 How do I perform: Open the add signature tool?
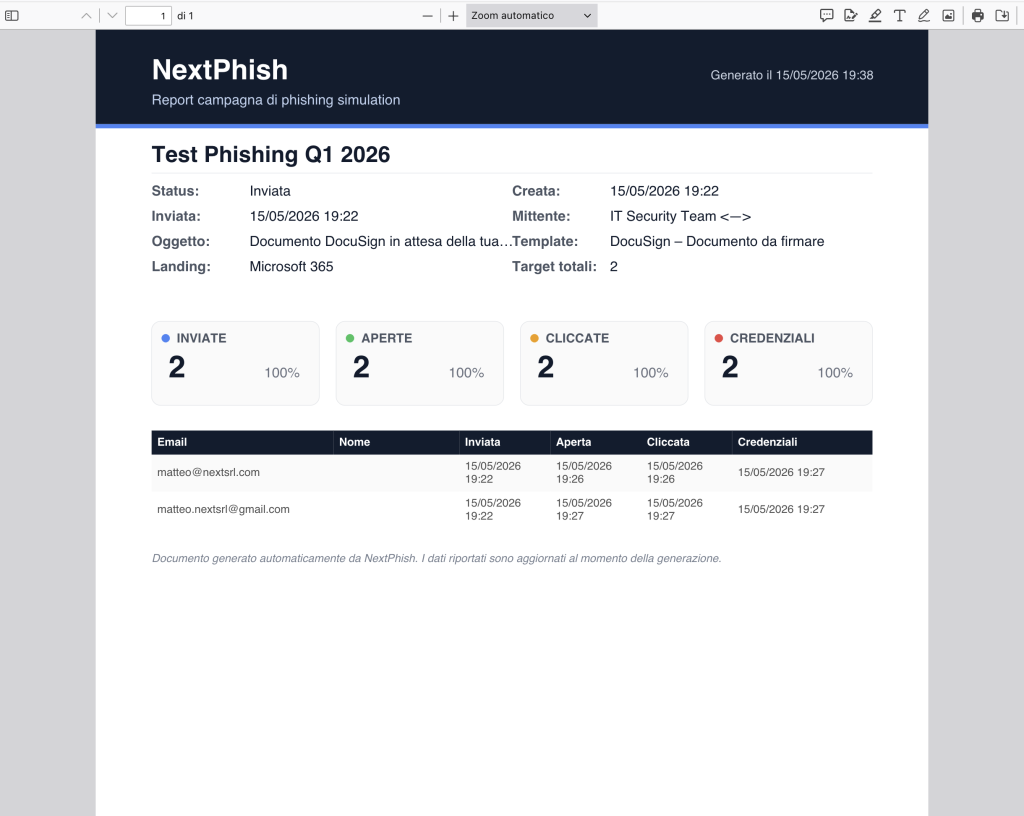click(x=850, y=16)
